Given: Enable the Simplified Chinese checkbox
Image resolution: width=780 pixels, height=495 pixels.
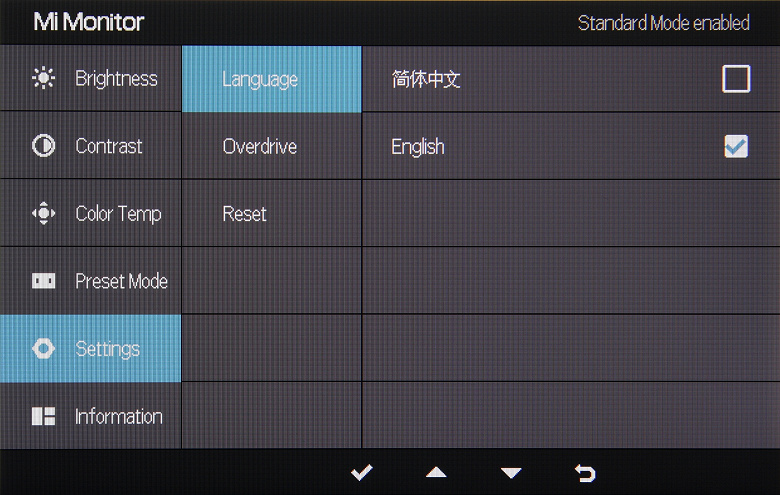Looking at the screenshot, I should pos(736,79).
